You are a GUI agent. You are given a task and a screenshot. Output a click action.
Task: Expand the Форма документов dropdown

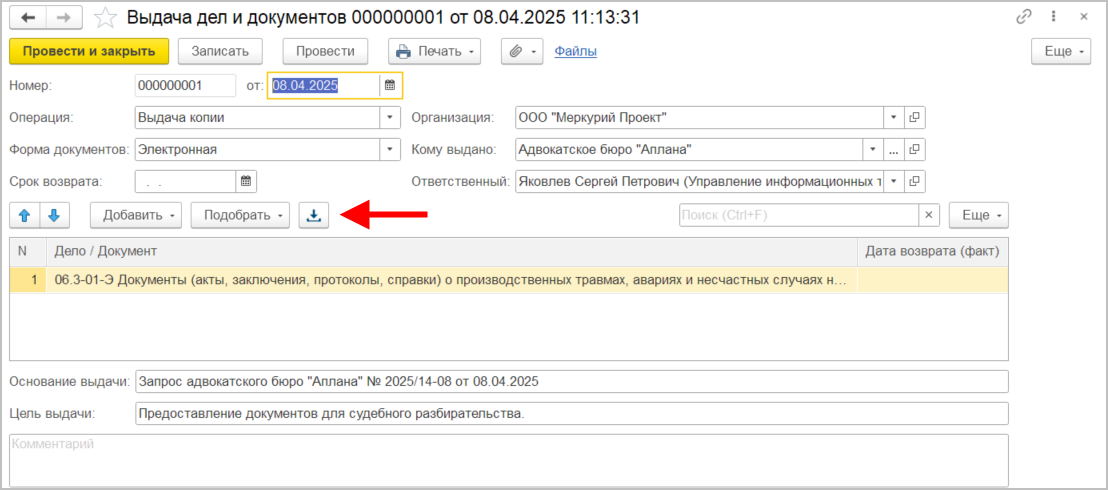[390, 149]
